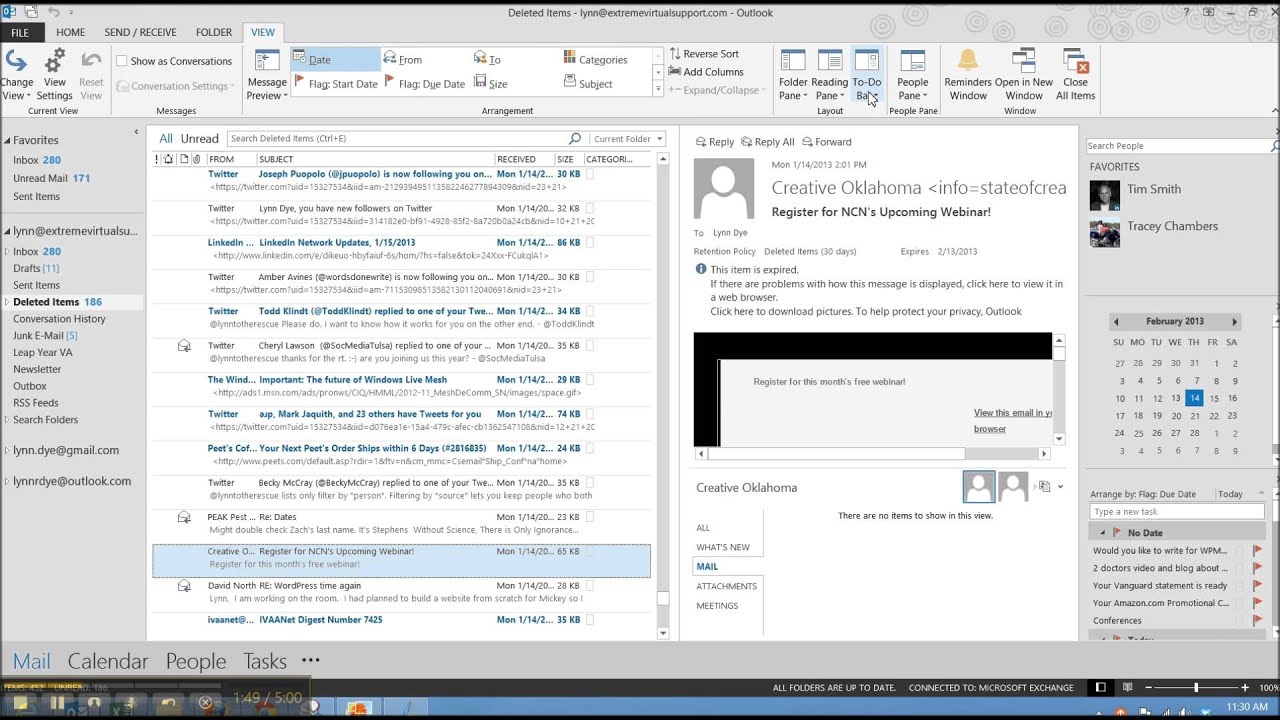The height and width of the screenshot is (720, 1280).
Task: Open To-Do Bar dropdown
Action: coord(866,75)
